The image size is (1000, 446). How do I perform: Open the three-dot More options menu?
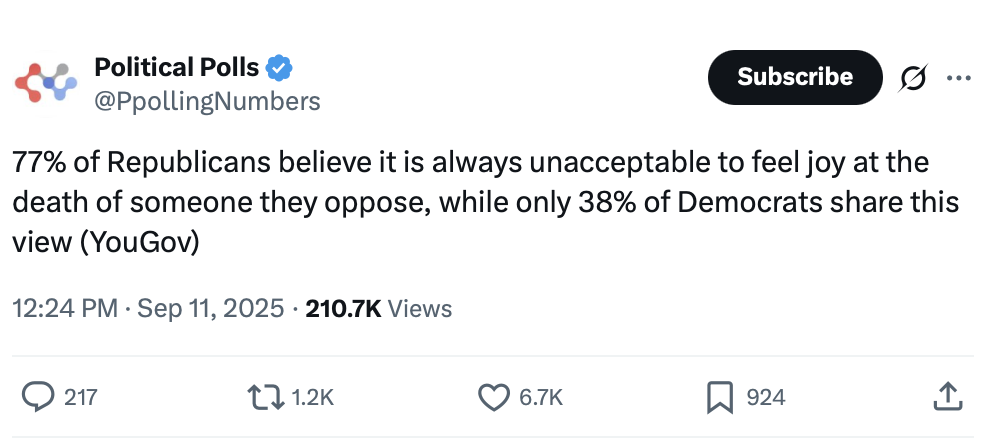(958, 77)
